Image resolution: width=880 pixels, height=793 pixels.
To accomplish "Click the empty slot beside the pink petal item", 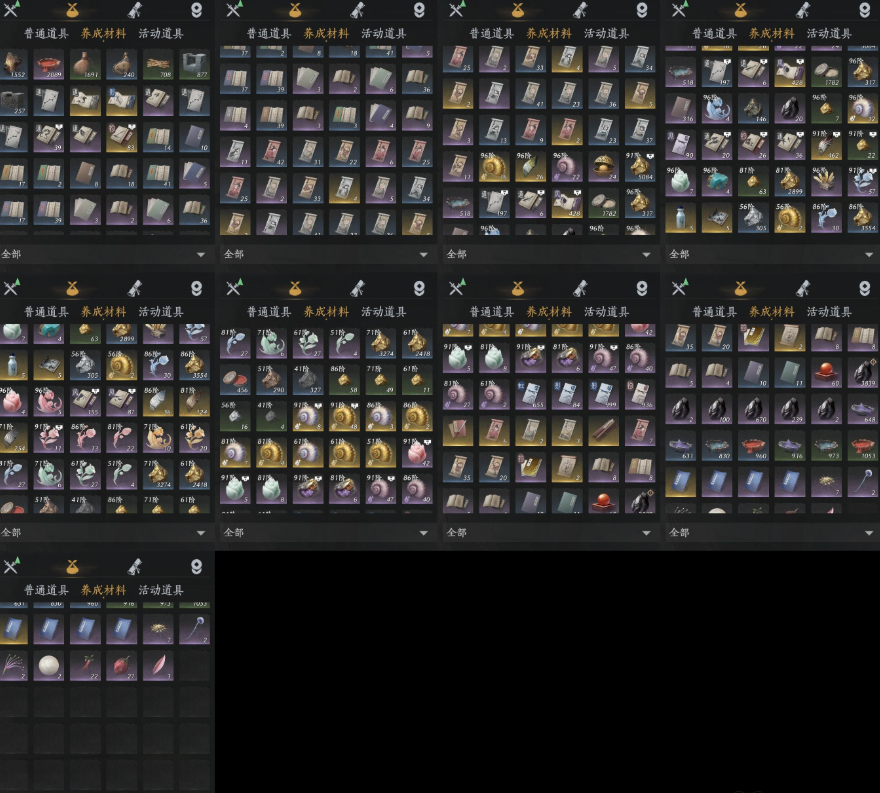I will tap(194, 666).
